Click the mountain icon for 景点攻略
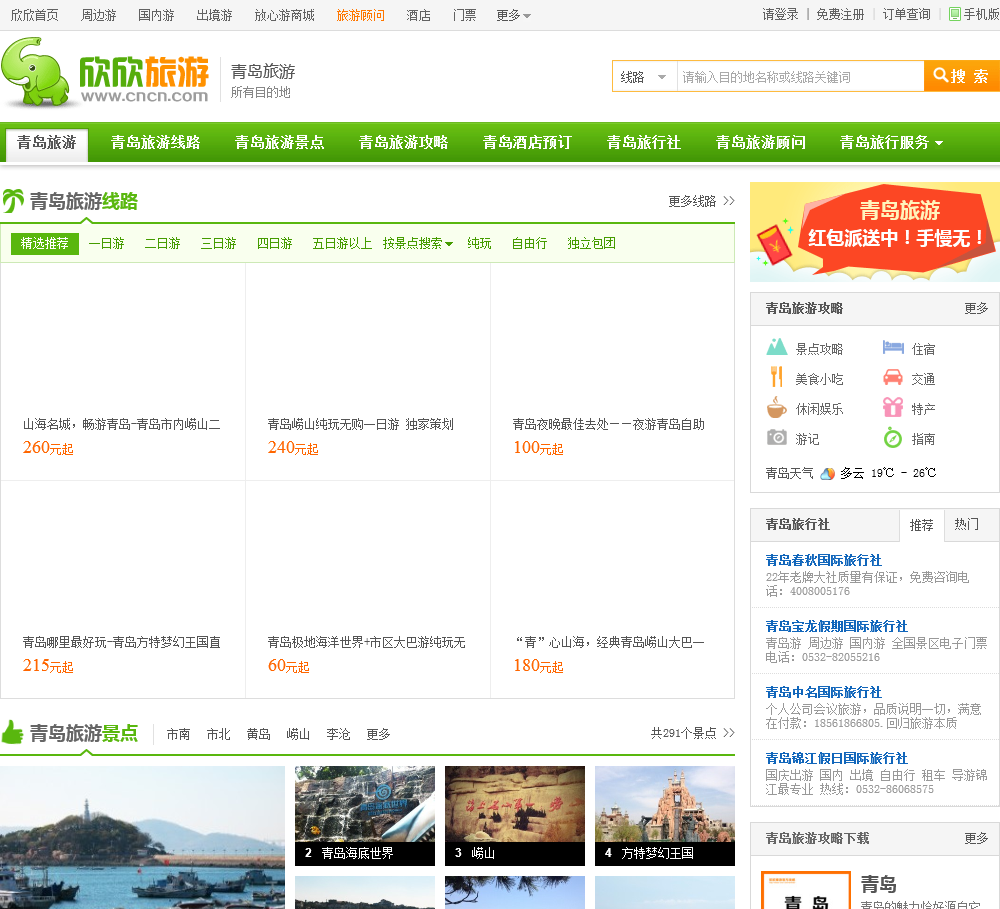This screenshot has width=1000, height=909. tap(777, 348)
